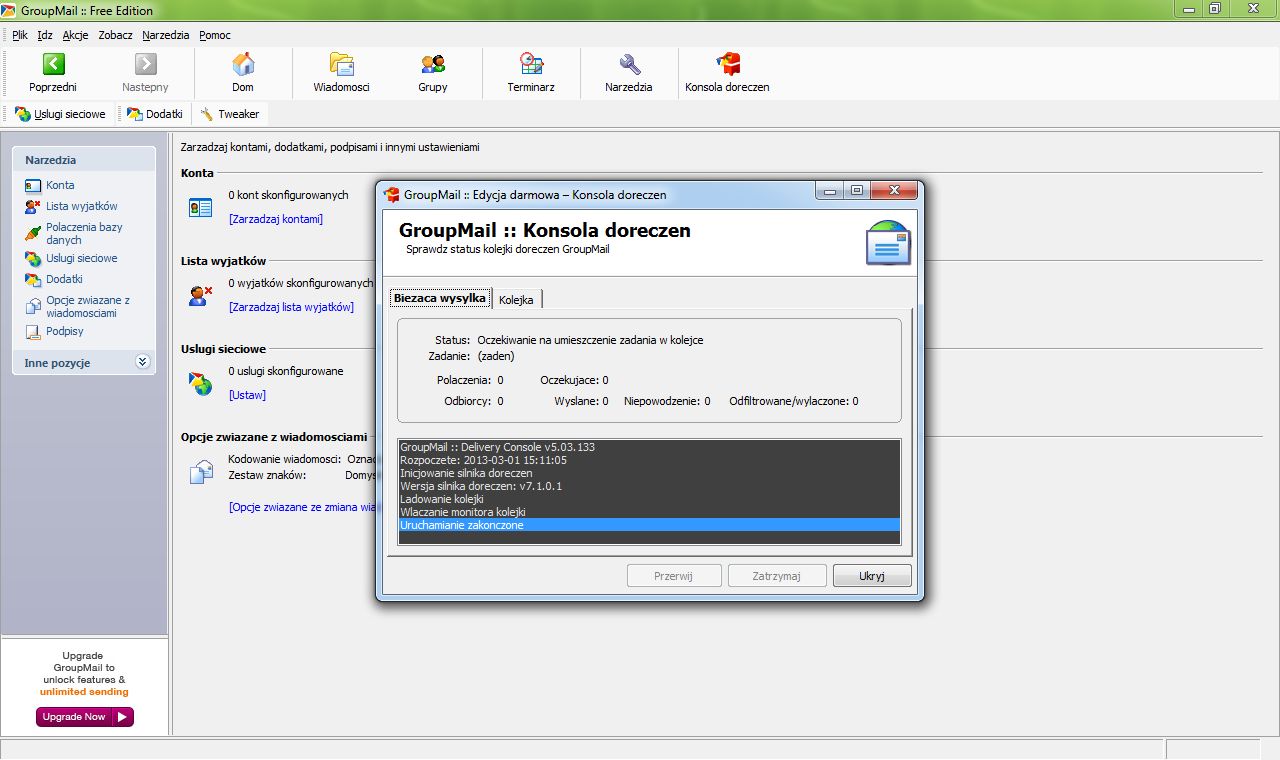Select Lista wyjatkow icon in sidebar
The width and height of the screenshot is (1280, 760).
point(33,206)
